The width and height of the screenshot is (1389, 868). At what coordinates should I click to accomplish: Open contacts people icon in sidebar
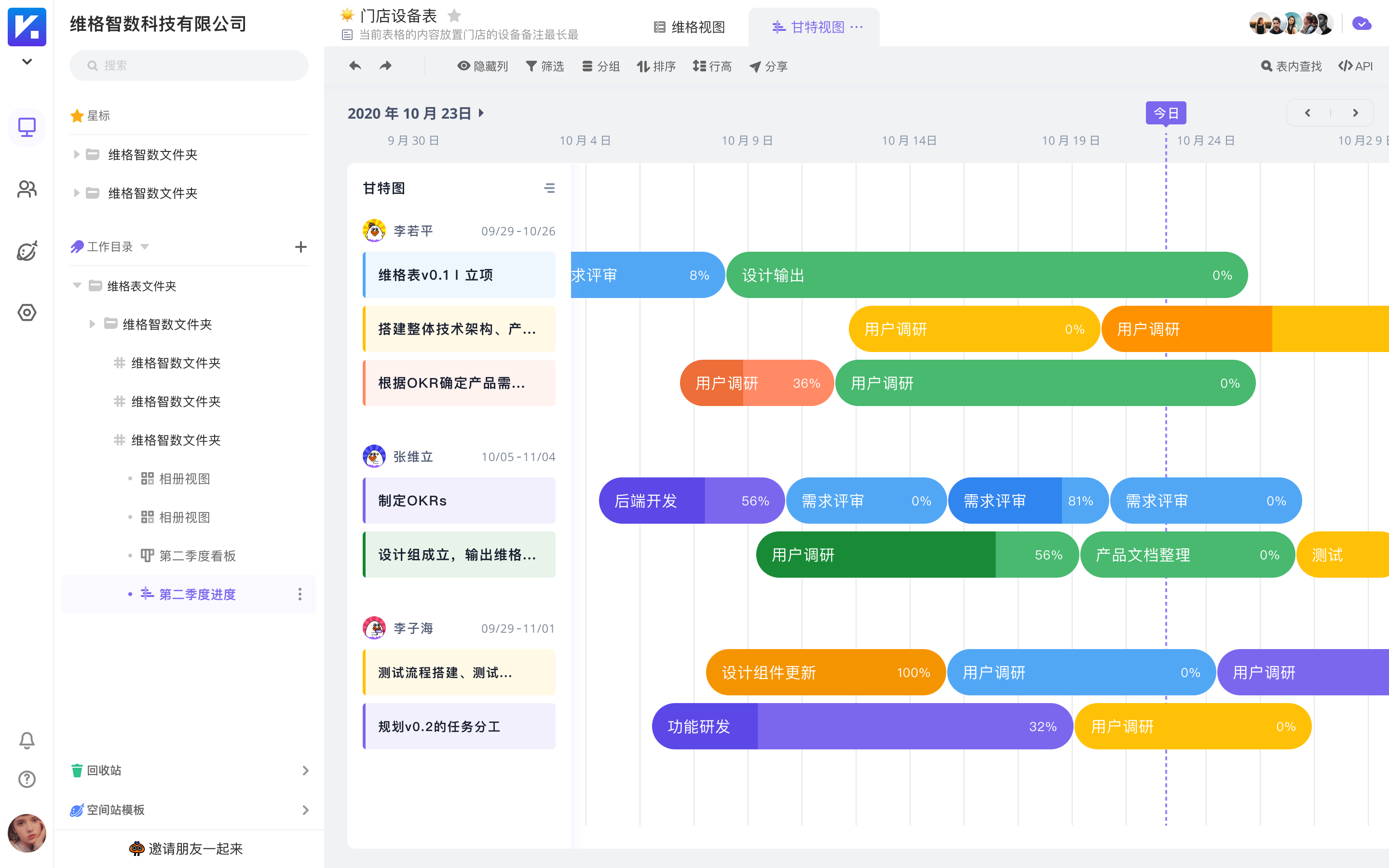point(27,189)
